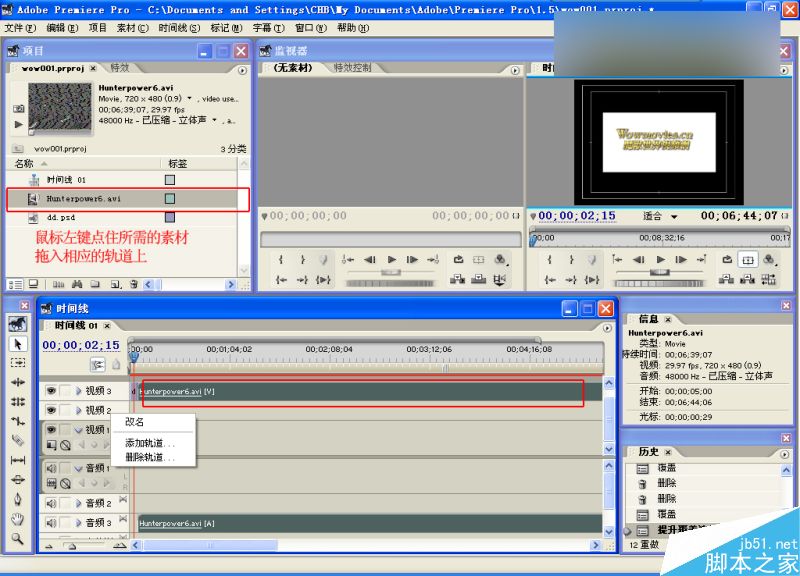
Task: Expand Audio 2 track
Action: tap(79, 503)
